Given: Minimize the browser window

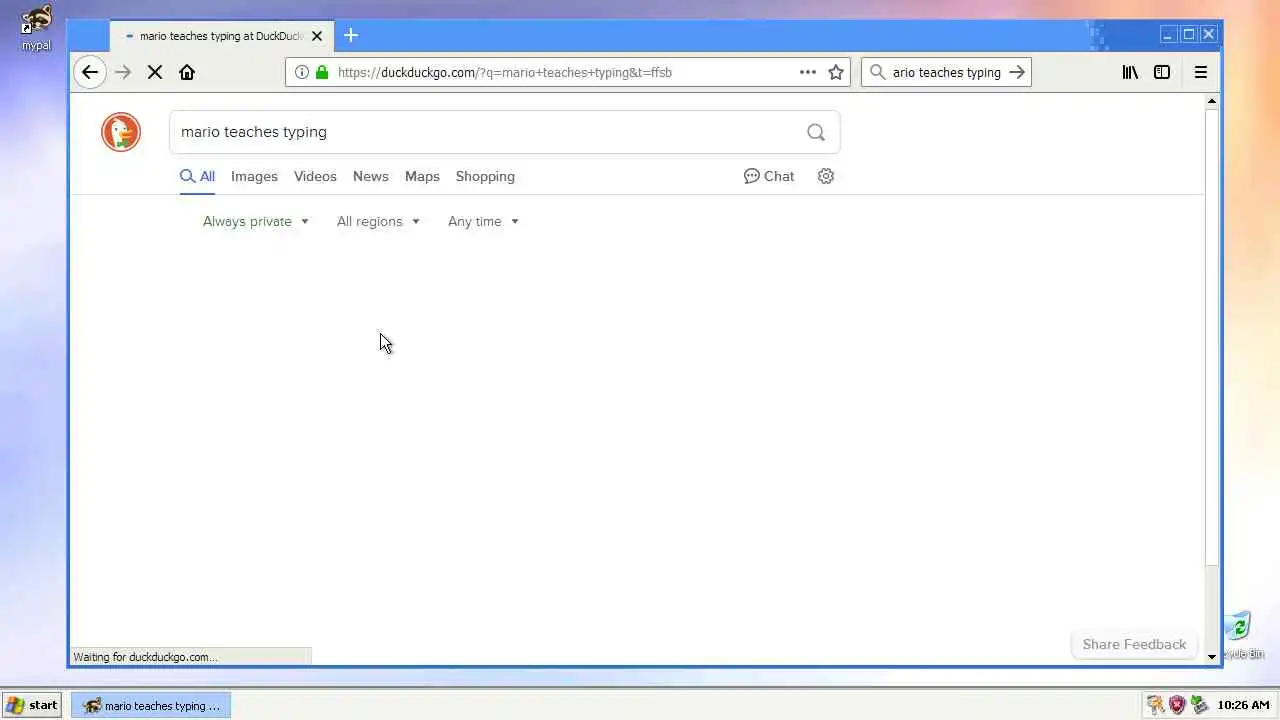Looking at the screenshot, I should click(1167, 34).
